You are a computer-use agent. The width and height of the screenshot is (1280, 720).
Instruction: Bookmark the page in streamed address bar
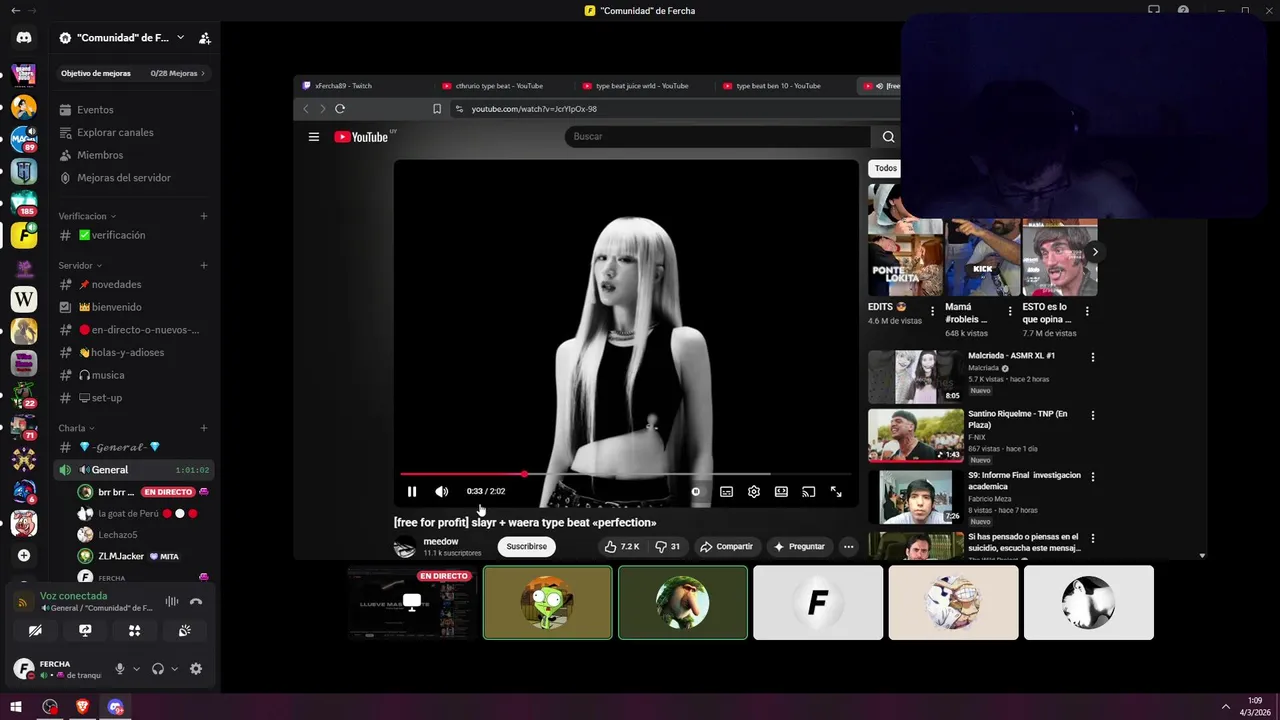coord(437,109)
